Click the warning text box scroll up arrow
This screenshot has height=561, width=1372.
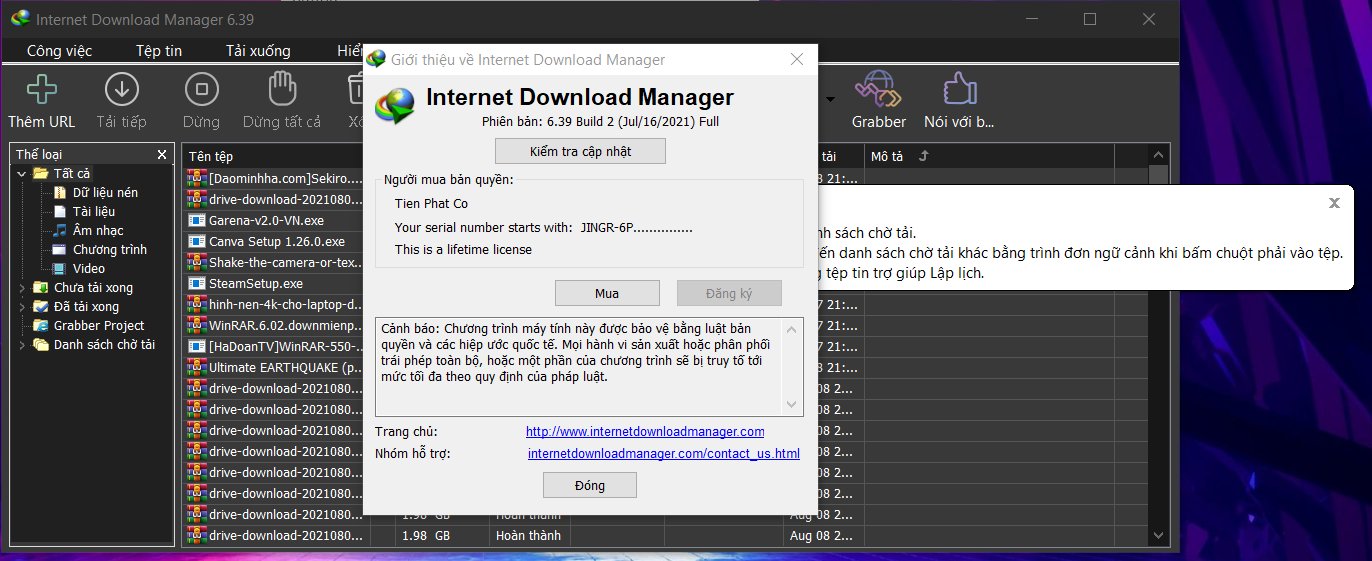pyautogui.click(x=793, y=328)
